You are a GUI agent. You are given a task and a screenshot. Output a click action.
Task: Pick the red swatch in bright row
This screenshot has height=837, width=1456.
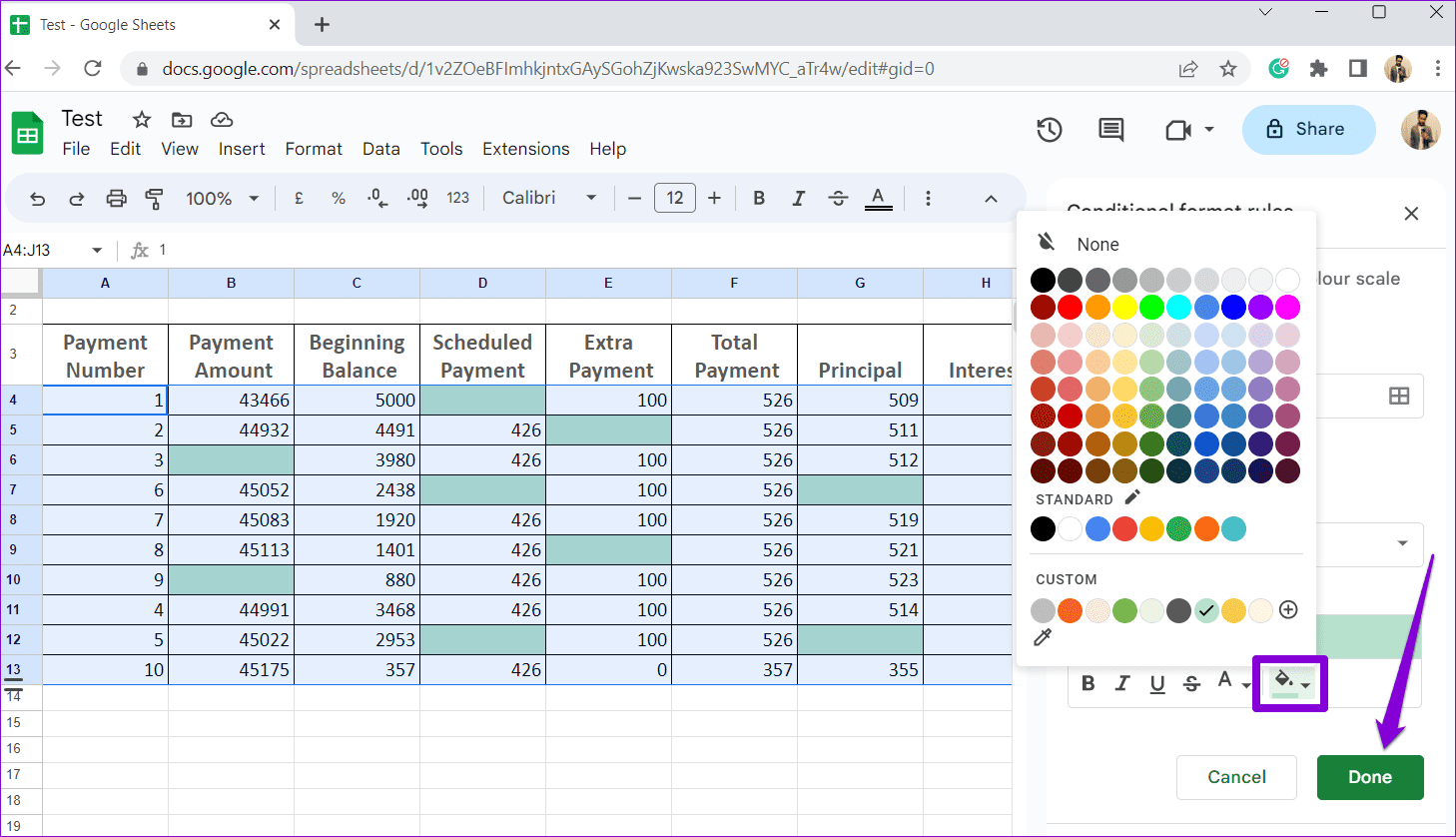[1070, 307]
